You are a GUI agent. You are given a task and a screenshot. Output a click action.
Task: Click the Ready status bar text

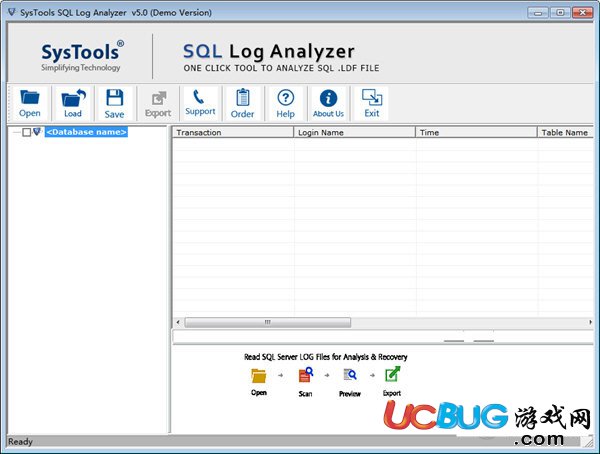[20, 441]
